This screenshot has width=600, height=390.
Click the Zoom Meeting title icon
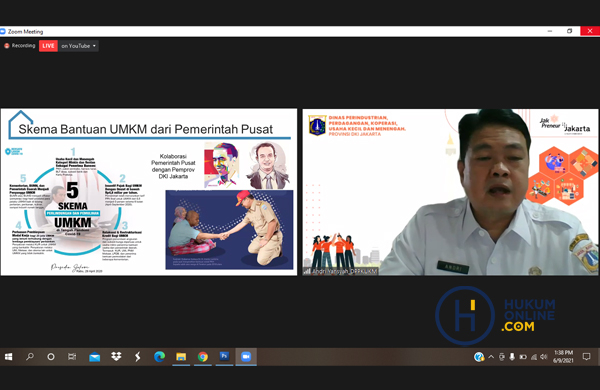(2, 31)
